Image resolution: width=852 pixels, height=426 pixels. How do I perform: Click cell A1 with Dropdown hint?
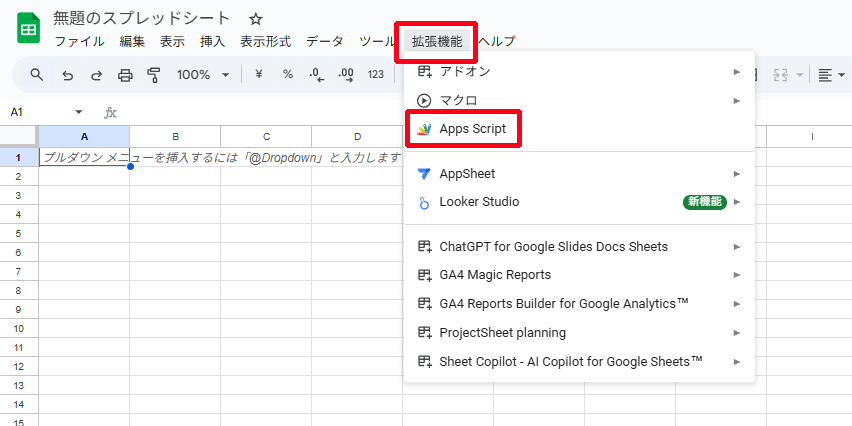point(84,158)
